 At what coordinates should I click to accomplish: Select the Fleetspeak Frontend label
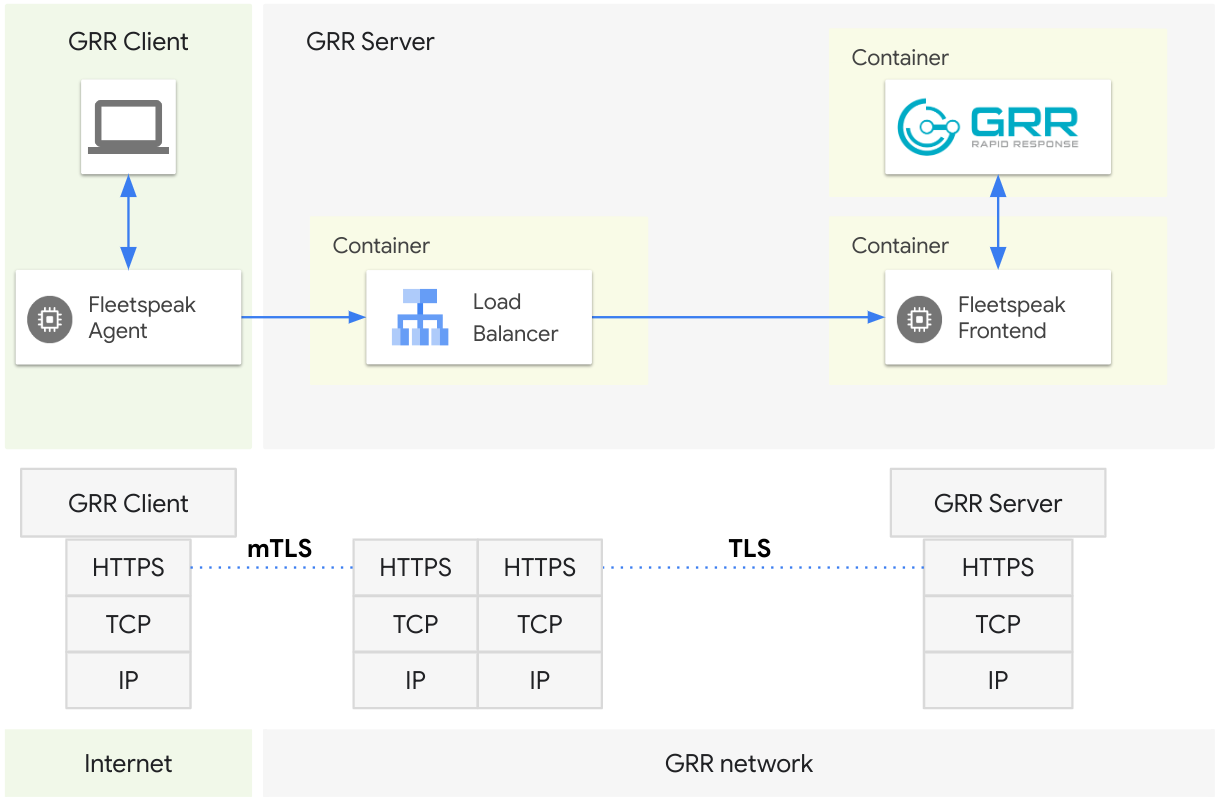1012,318
